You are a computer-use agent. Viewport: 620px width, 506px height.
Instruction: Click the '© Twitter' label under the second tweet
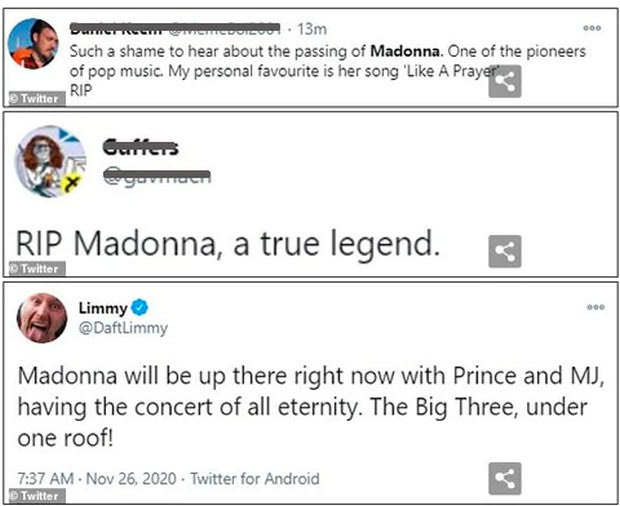[34, 268]
